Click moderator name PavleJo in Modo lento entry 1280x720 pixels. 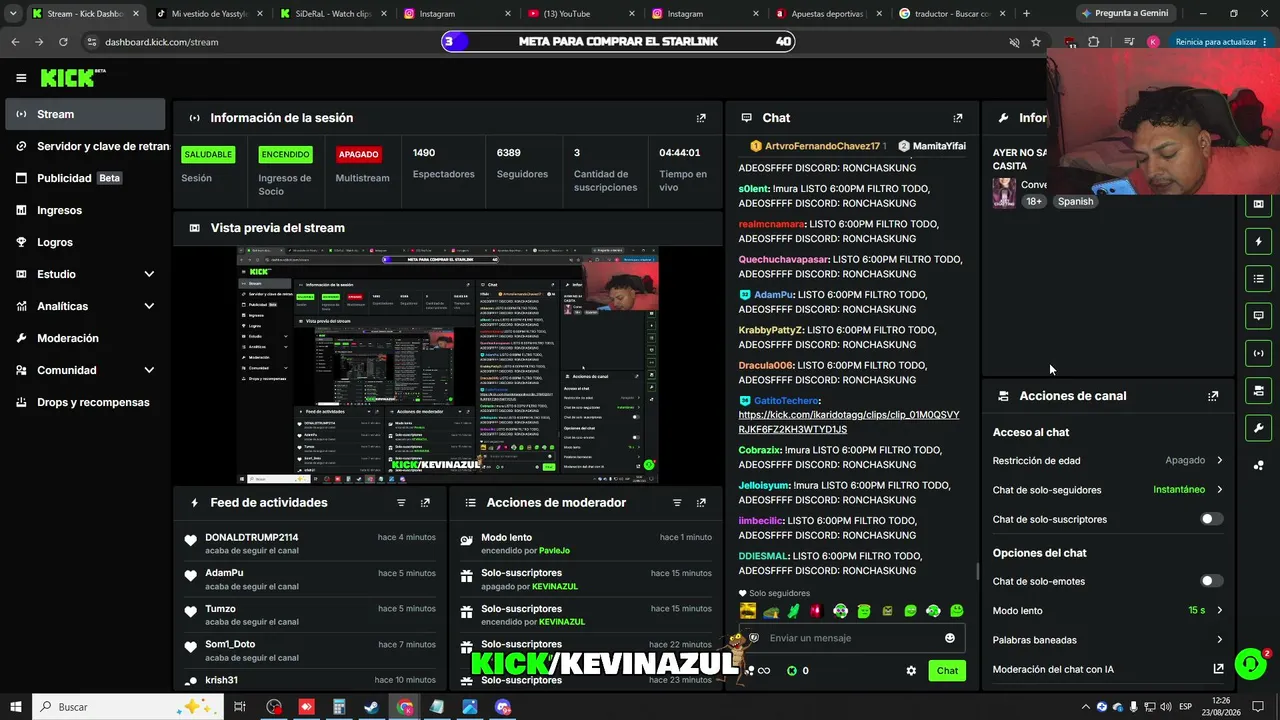(x=554, y=551)
